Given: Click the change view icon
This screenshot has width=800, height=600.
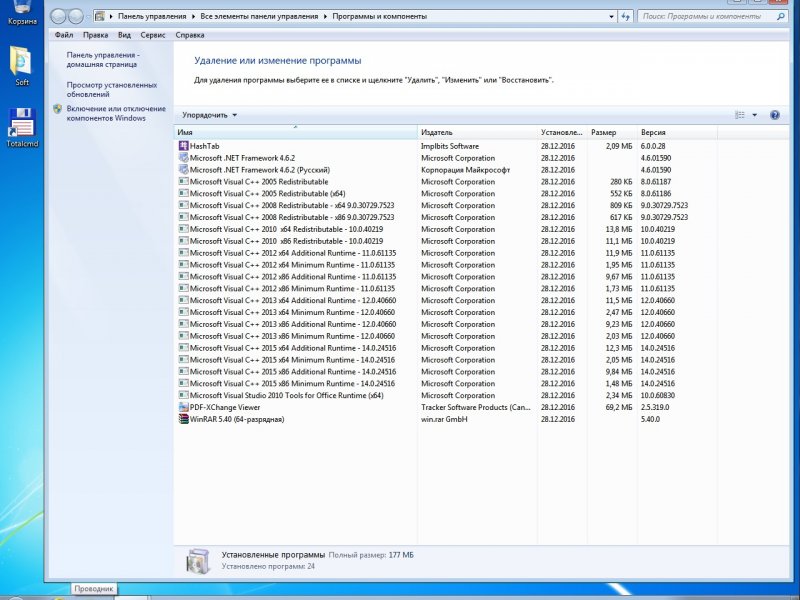Looking at the screenshot, I should [740, 115].
